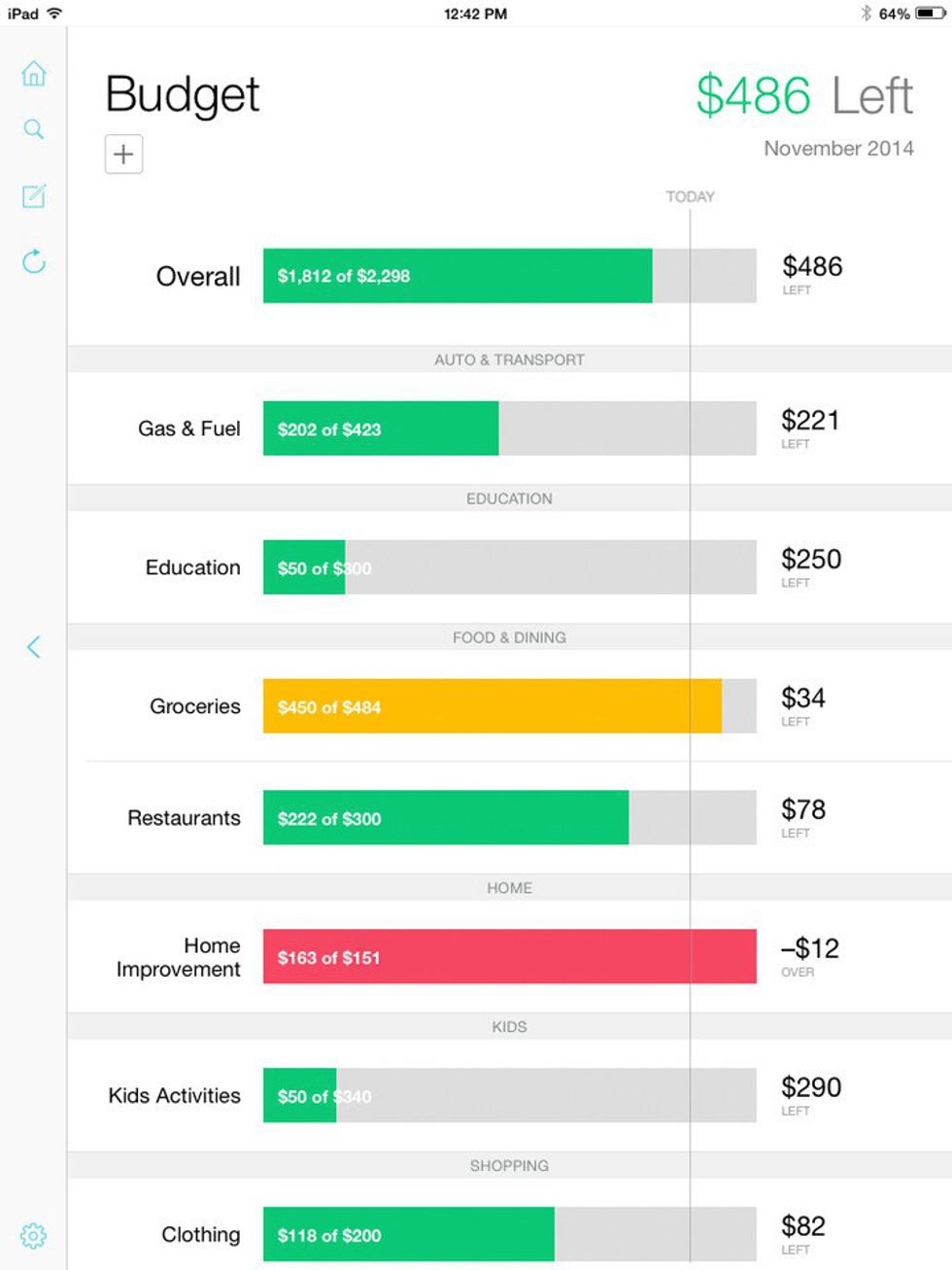Viewport: 952px width, 1270px height.
Task: Tap the Kids Activities row label
Action: (175, 1096)
